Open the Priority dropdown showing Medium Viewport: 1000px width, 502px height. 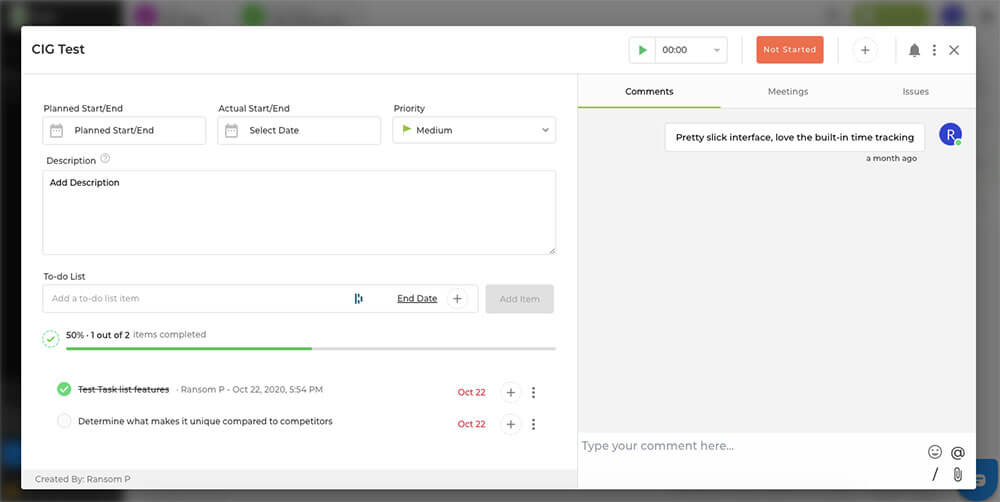[x=474, y=130]
